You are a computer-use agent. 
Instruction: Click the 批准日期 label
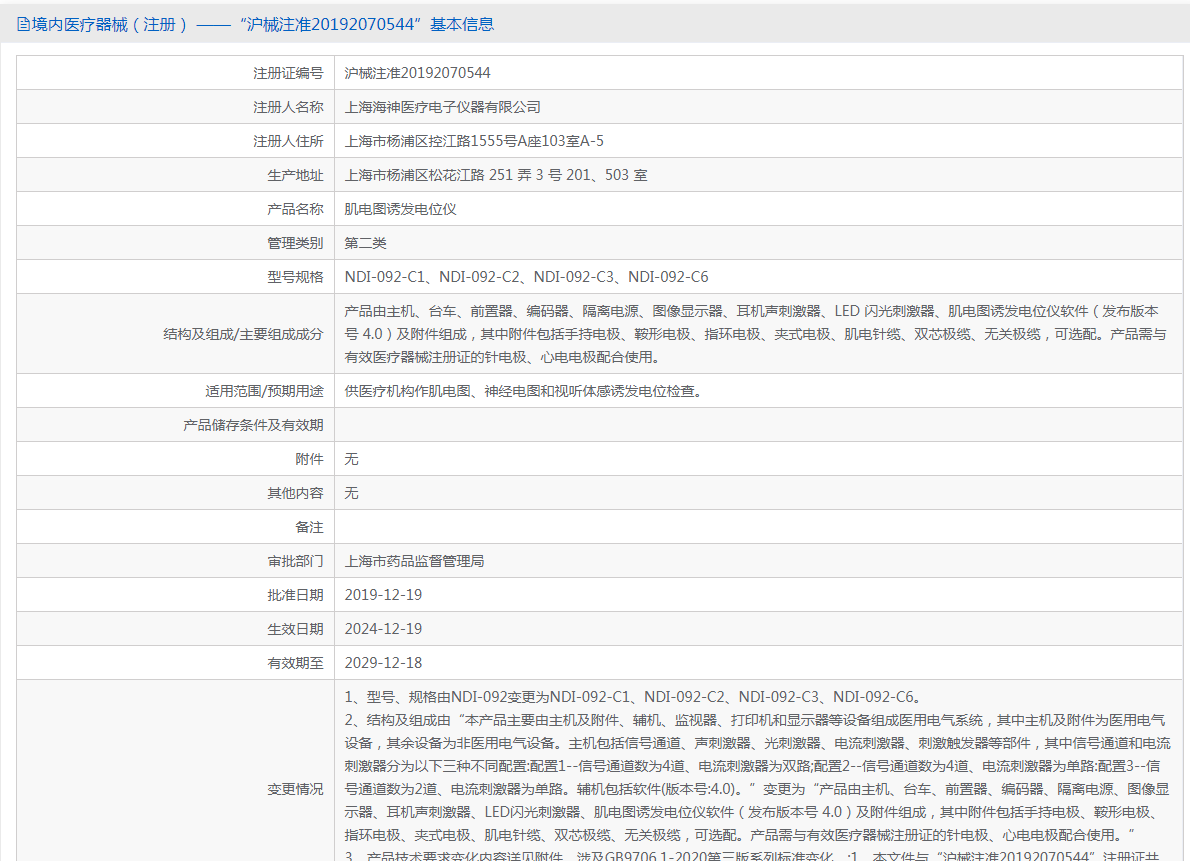coord(295,595)
